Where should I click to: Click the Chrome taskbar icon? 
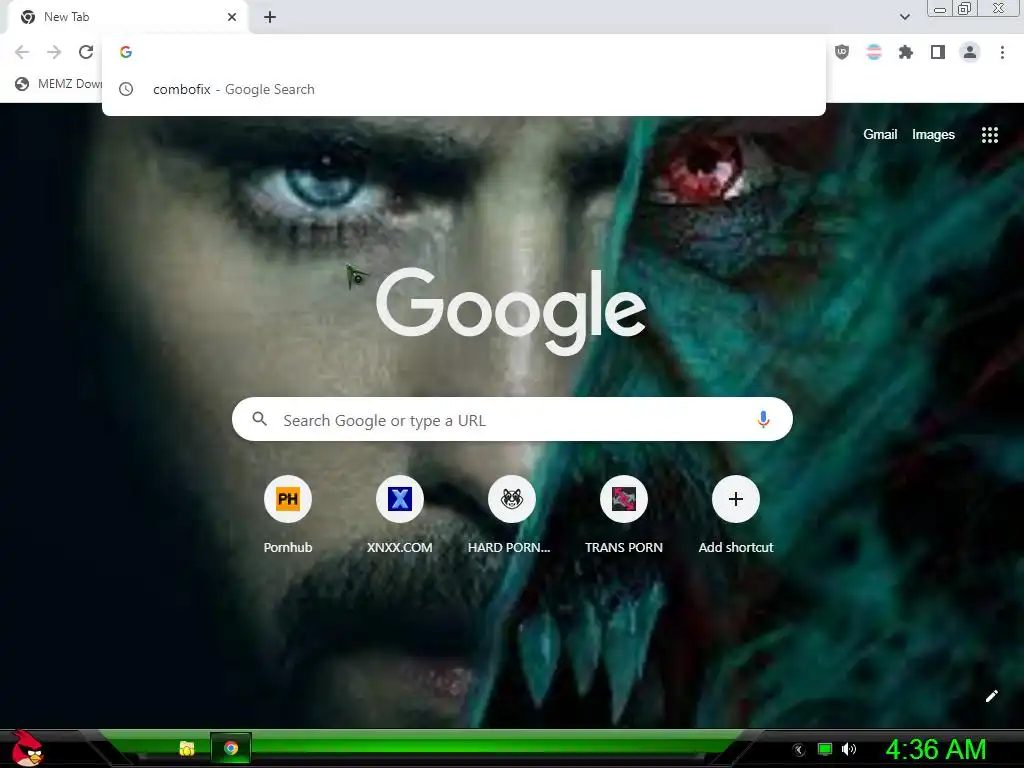click(x=231, y=748)
